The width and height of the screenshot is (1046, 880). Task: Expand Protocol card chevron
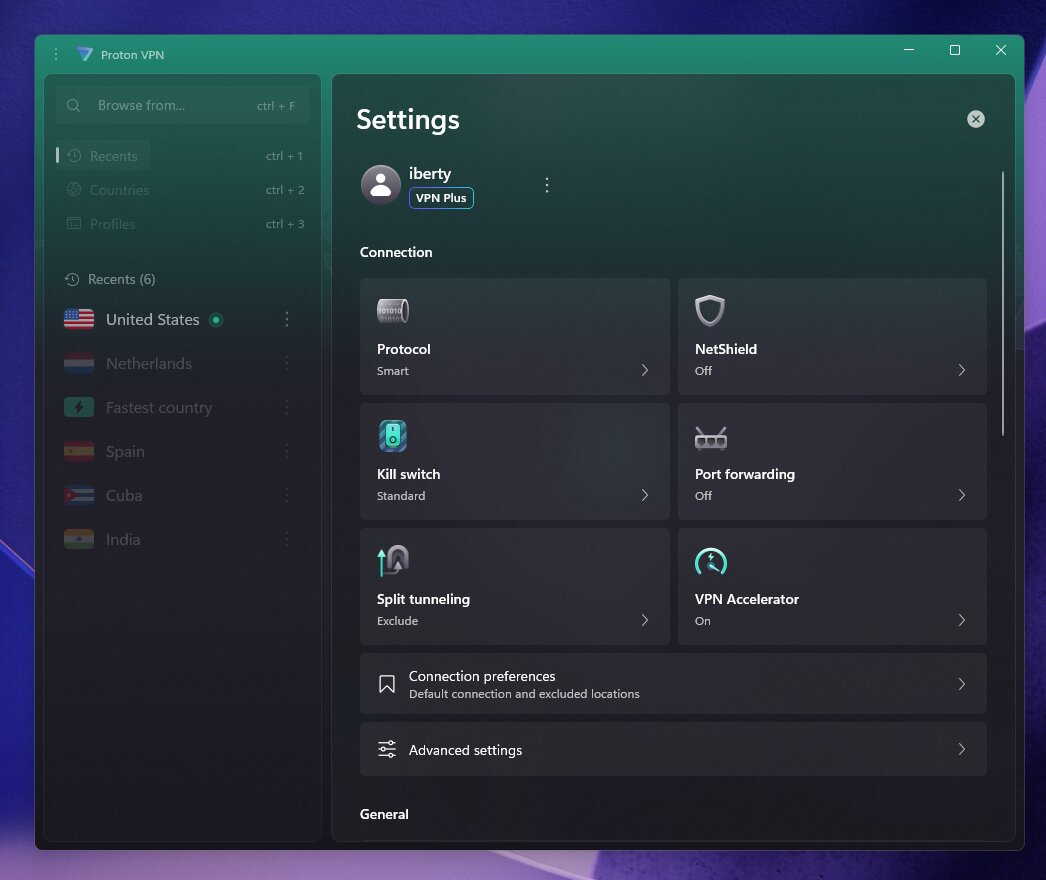tap(644, 370)
